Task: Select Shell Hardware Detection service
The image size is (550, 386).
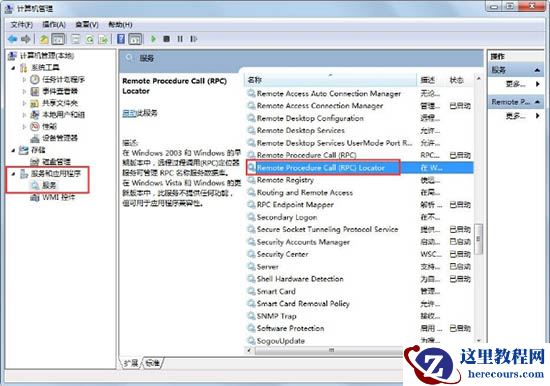Action: tap(300, 279)
